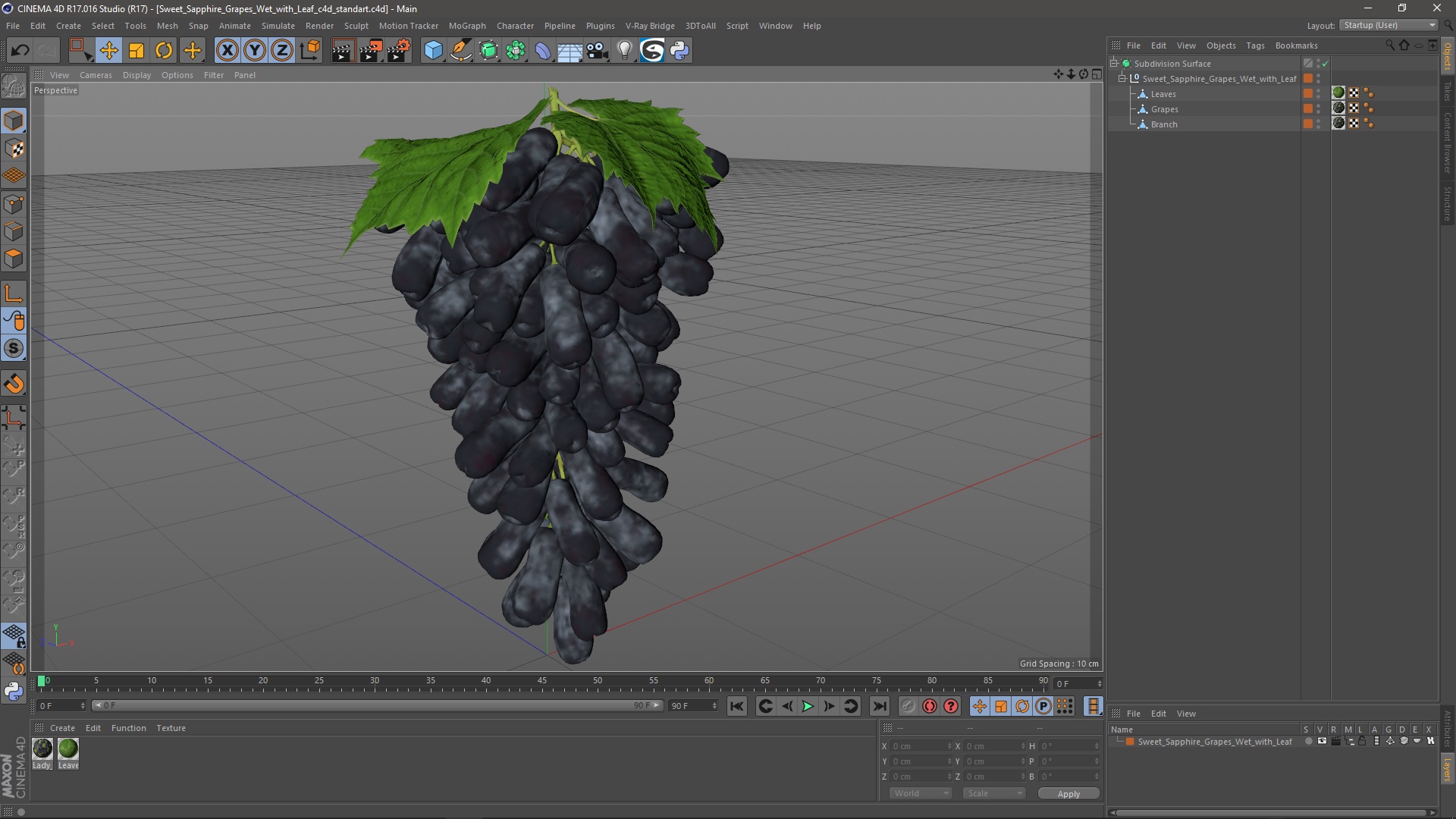Add a light object
This screenshot has width=1456, height=819.
click(624, 51)
